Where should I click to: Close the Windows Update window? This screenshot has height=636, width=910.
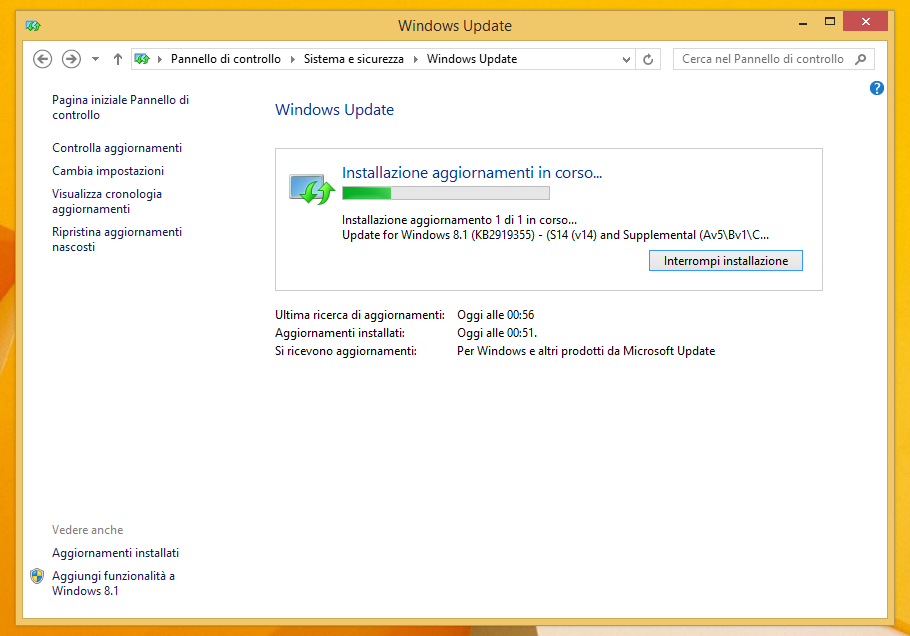[x=865, y=22]
